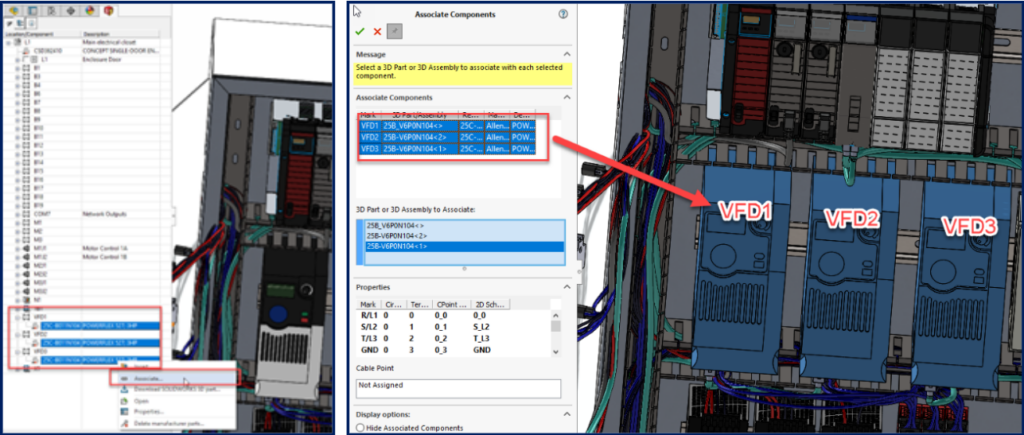The image size is (1024, 435).
Task: Choose Properties... in the context menu
Action: tap(151, 411)
